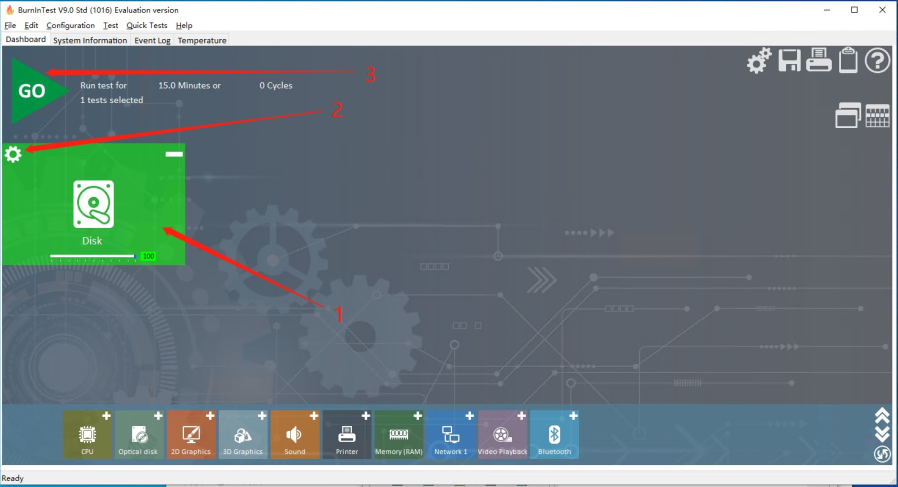Click plus on Network 1 tile
The height and width of the screenshot is (487, 898).
coord(470,416)
